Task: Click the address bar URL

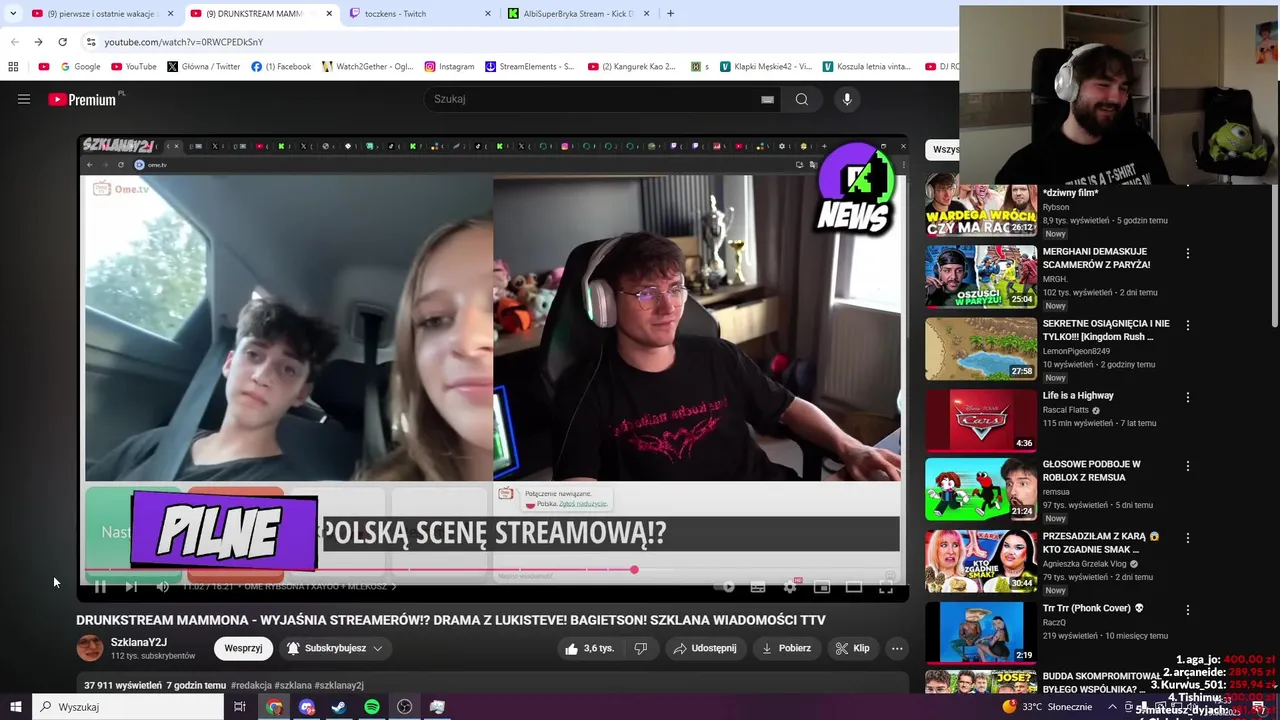Action: (184, 42)
